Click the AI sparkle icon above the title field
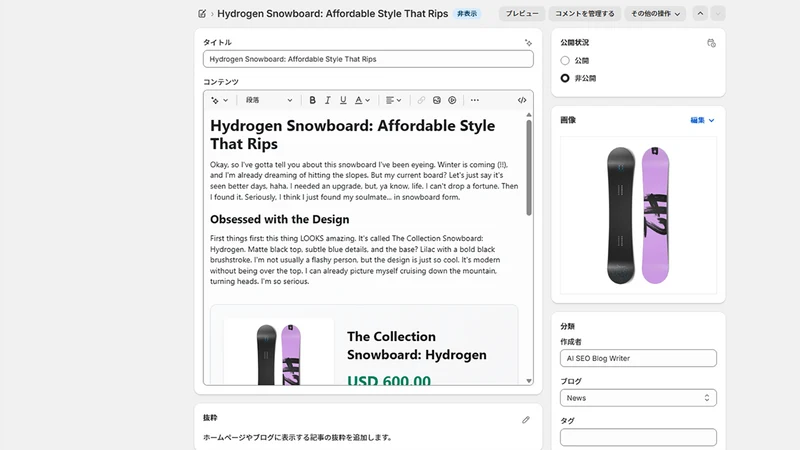 [x=528, y=43]
